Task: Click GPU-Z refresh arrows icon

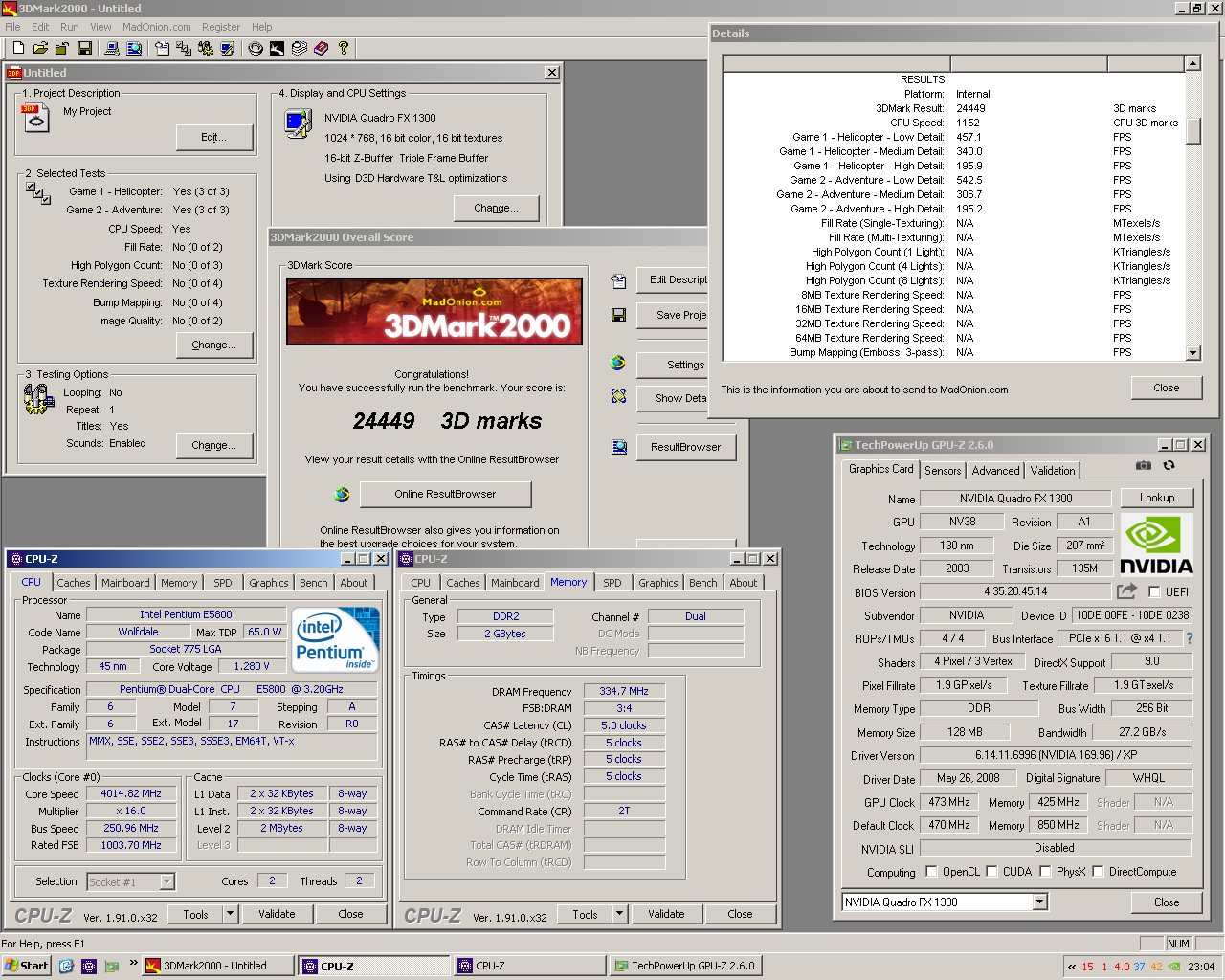Action: pos(1169,465)
